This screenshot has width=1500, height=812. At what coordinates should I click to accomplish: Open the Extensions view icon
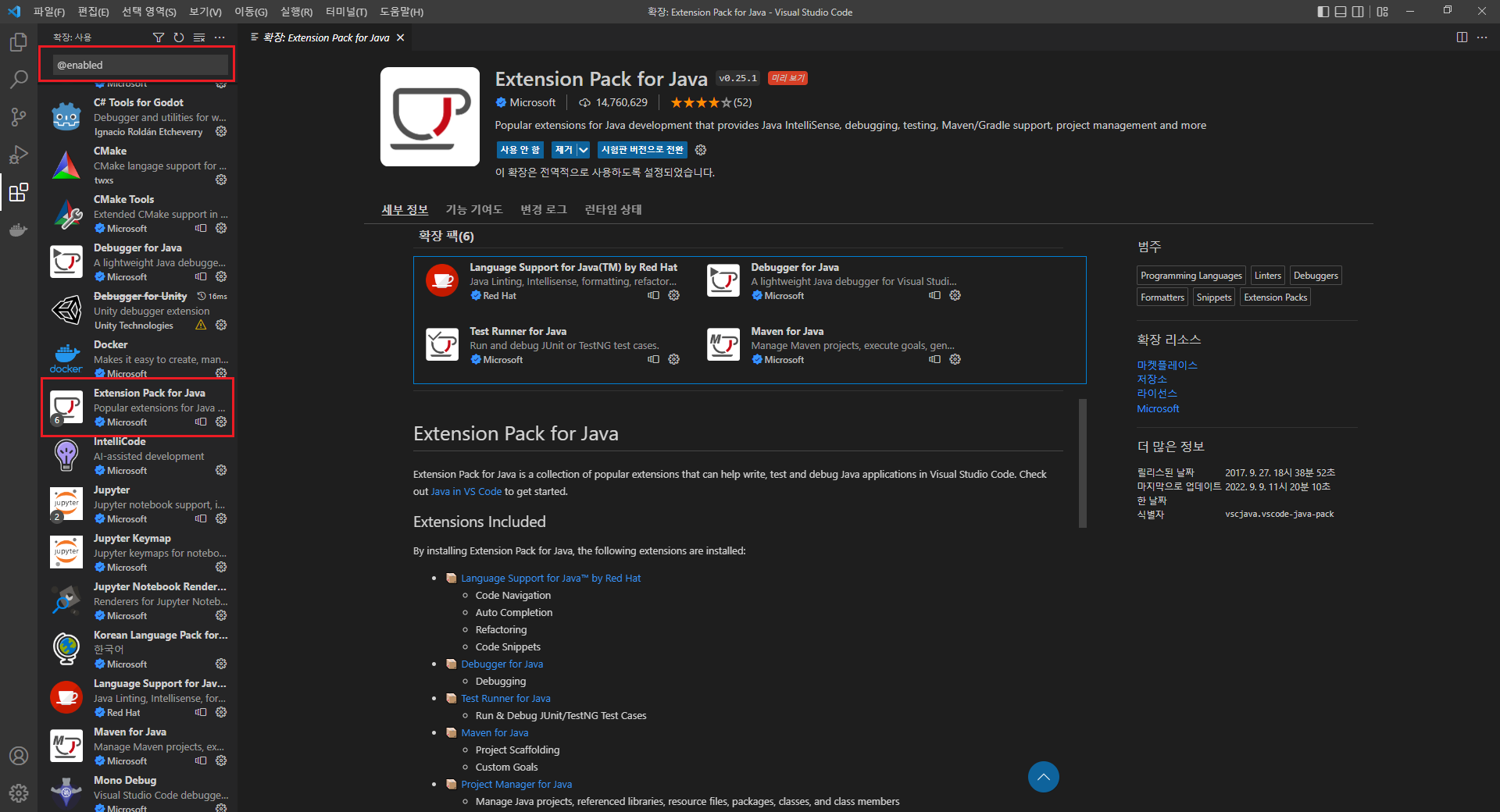[19, 192]
